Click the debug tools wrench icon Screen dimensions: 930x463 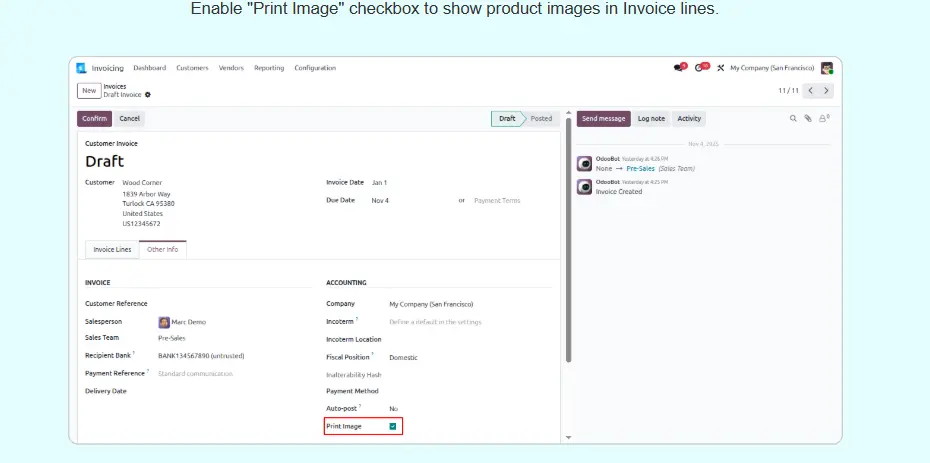coord(720,68)
